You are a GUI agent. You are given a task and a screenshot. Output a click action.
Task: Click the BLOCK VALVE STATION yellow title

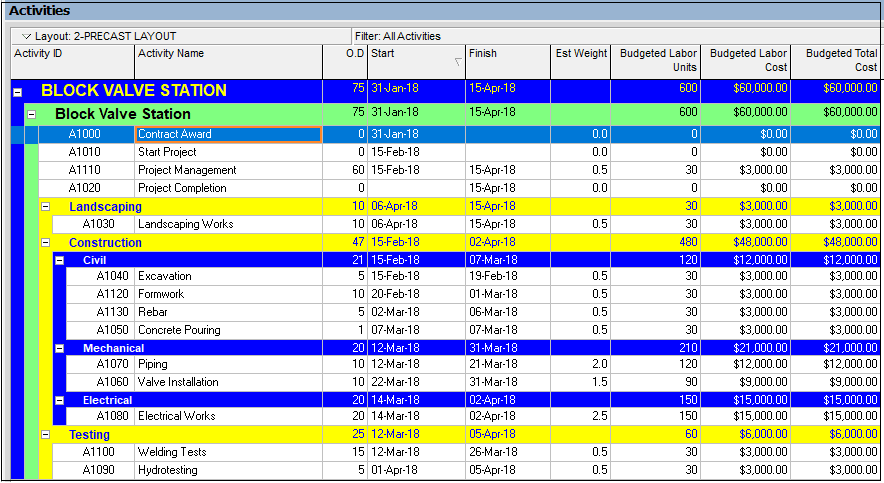[x=134, y=91]
